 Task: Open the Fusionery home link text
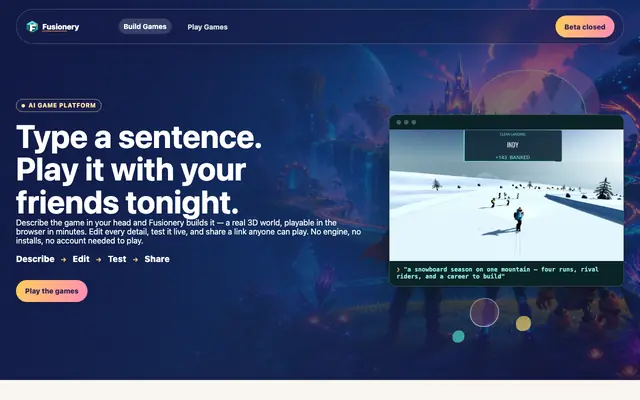tap(60, 27)
